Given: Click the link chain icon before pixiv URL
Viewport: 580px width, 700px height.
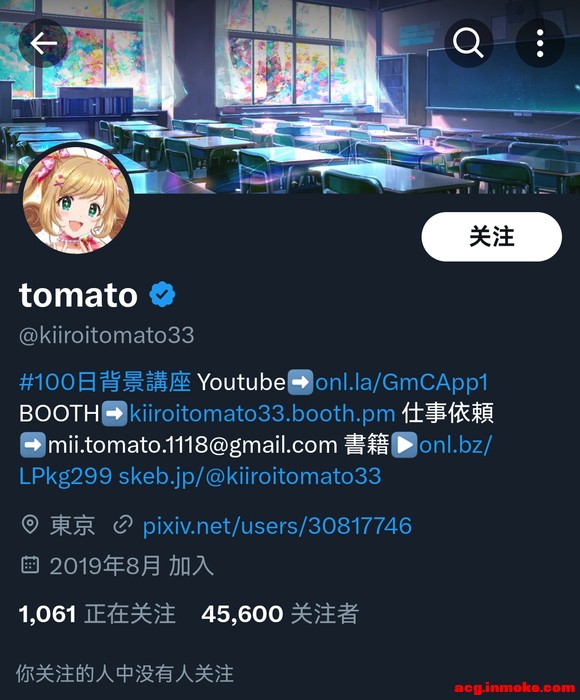Looking at the screenshot, I should (x=123, y=525).
